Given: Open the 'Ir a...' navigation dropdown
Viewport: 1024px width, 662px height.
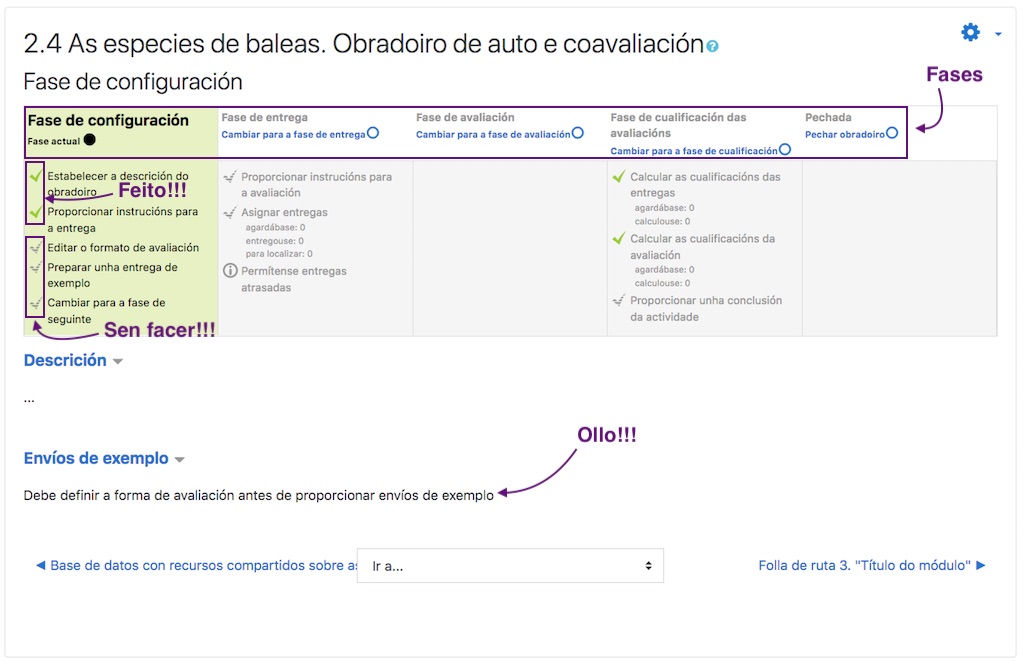Looking at the screenshot, I should tap(510, 566).
